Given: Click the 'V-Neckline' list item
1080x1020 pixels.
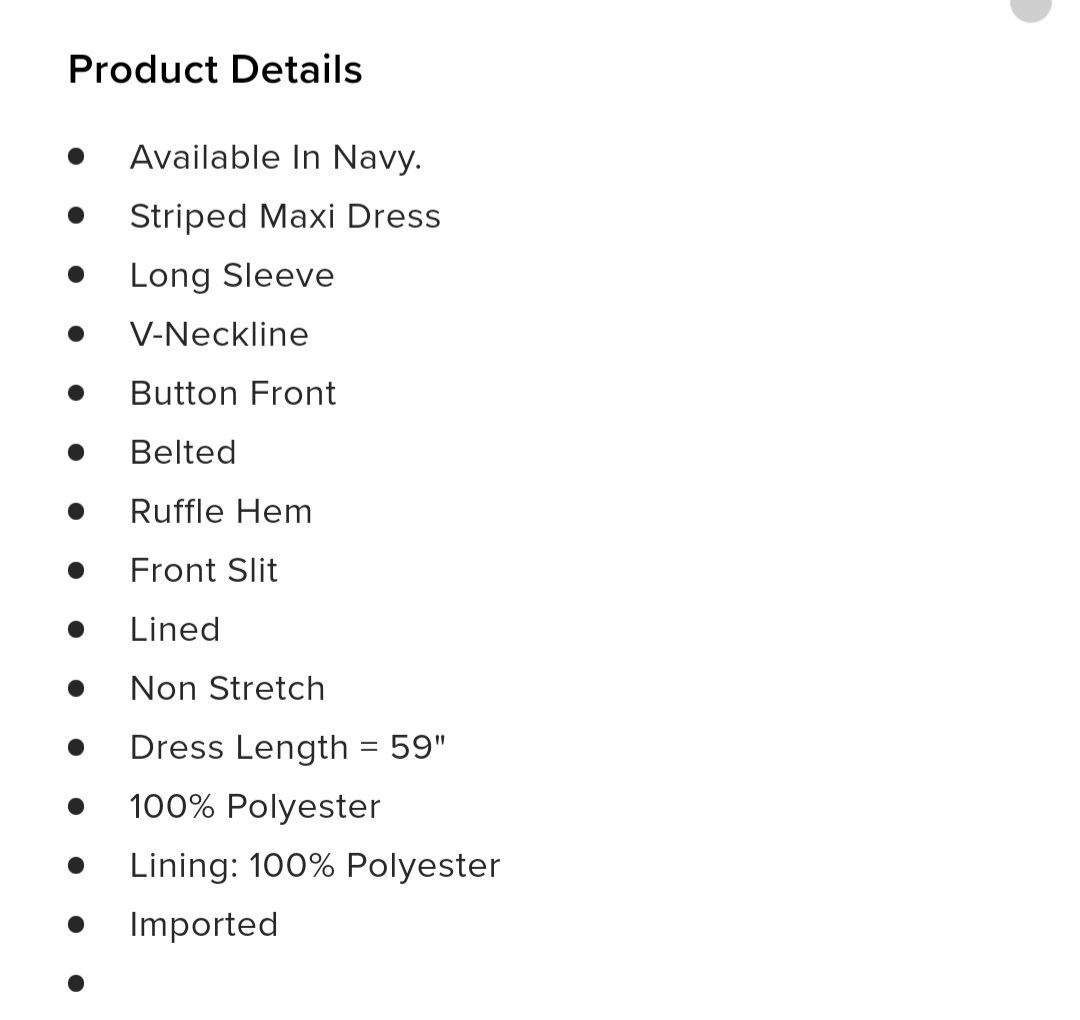Looking at the screenshot, I should click(219, 335).
